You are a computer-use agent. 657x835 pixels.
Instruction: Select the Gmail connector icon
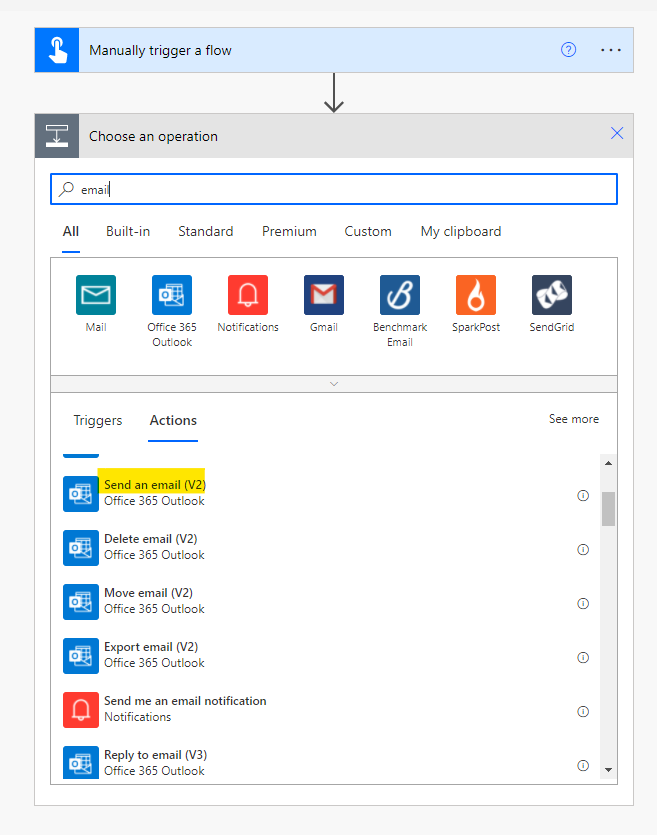click(324, 295)
